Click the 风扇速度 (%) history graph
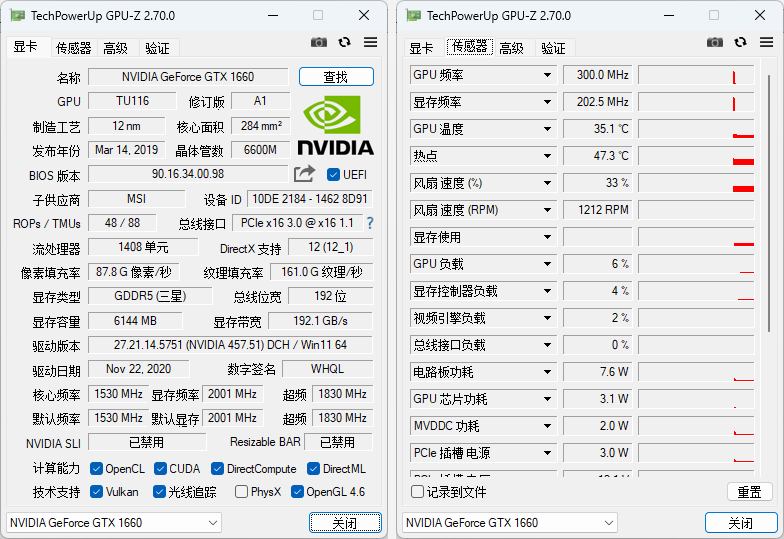The image size is (784, 539). pyautogui.click(x=696, y=183)
